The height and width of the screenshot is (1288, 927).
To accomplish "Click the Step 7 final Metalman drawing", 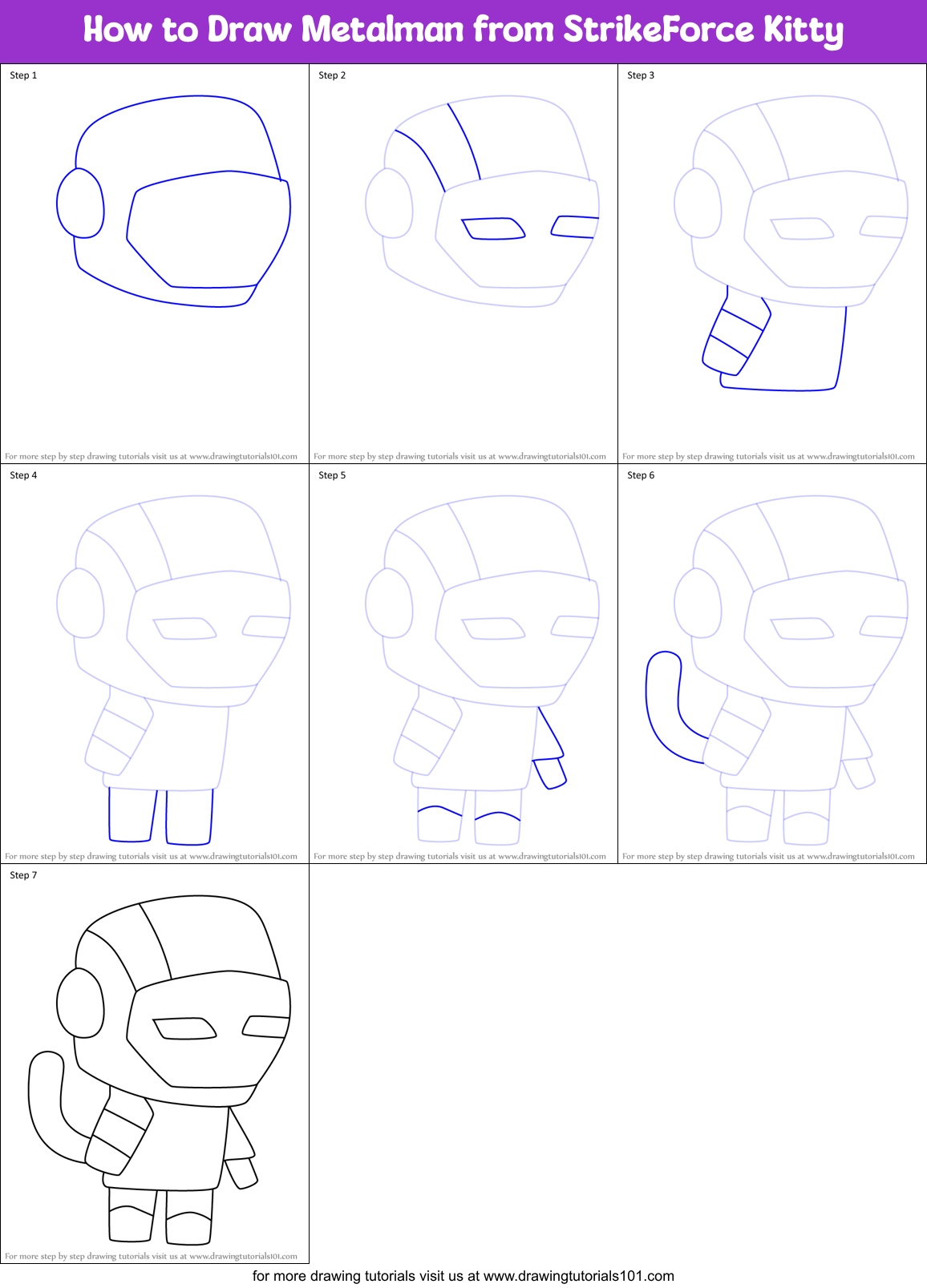I will [x=159, y=1071].
